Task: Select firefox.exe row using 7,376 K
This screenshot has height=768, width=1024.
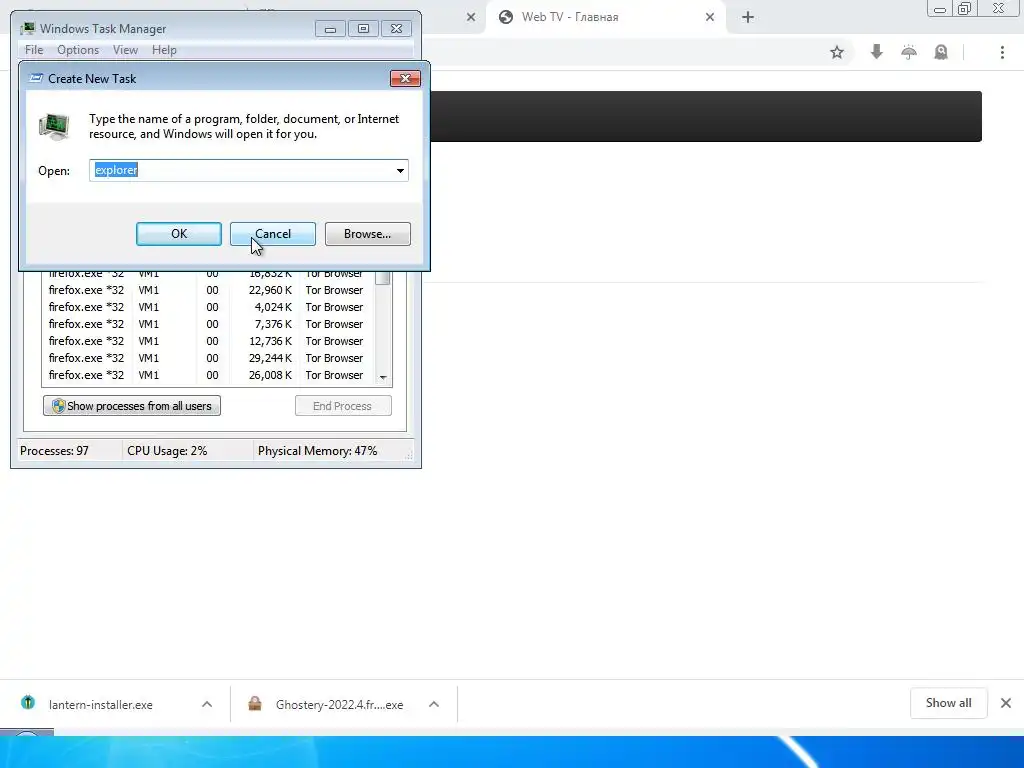Action: pyautogui.click(x=209, y=324)
